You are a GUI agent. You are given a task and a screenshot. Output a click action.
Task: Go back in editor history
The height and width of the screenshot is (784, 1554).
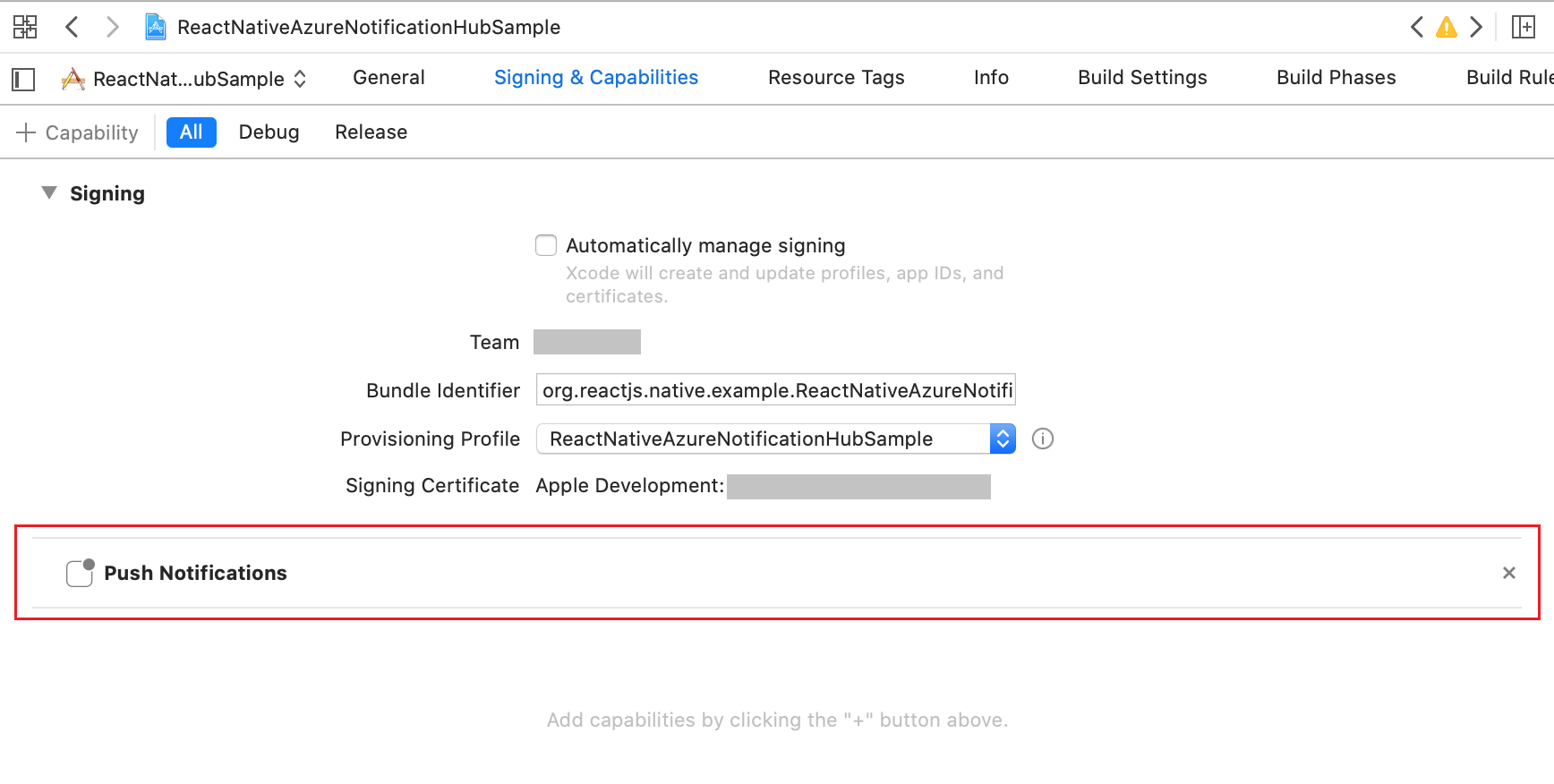coord(73,27)
